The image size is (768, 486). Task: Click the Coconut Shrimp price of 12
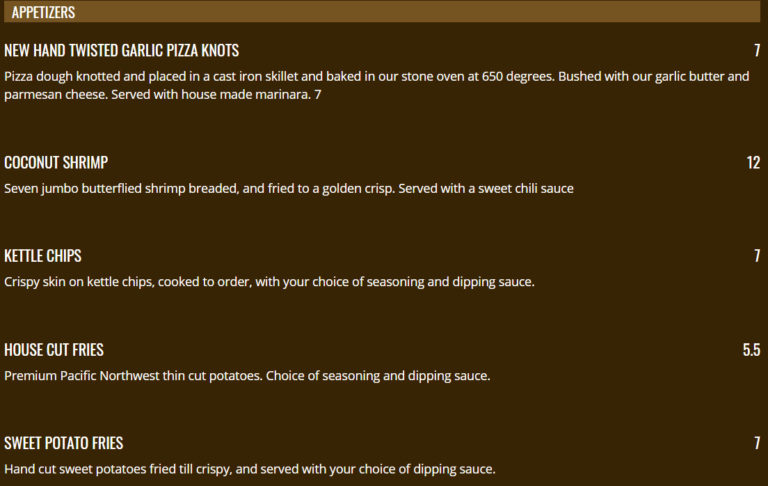(x=753, y=163)
